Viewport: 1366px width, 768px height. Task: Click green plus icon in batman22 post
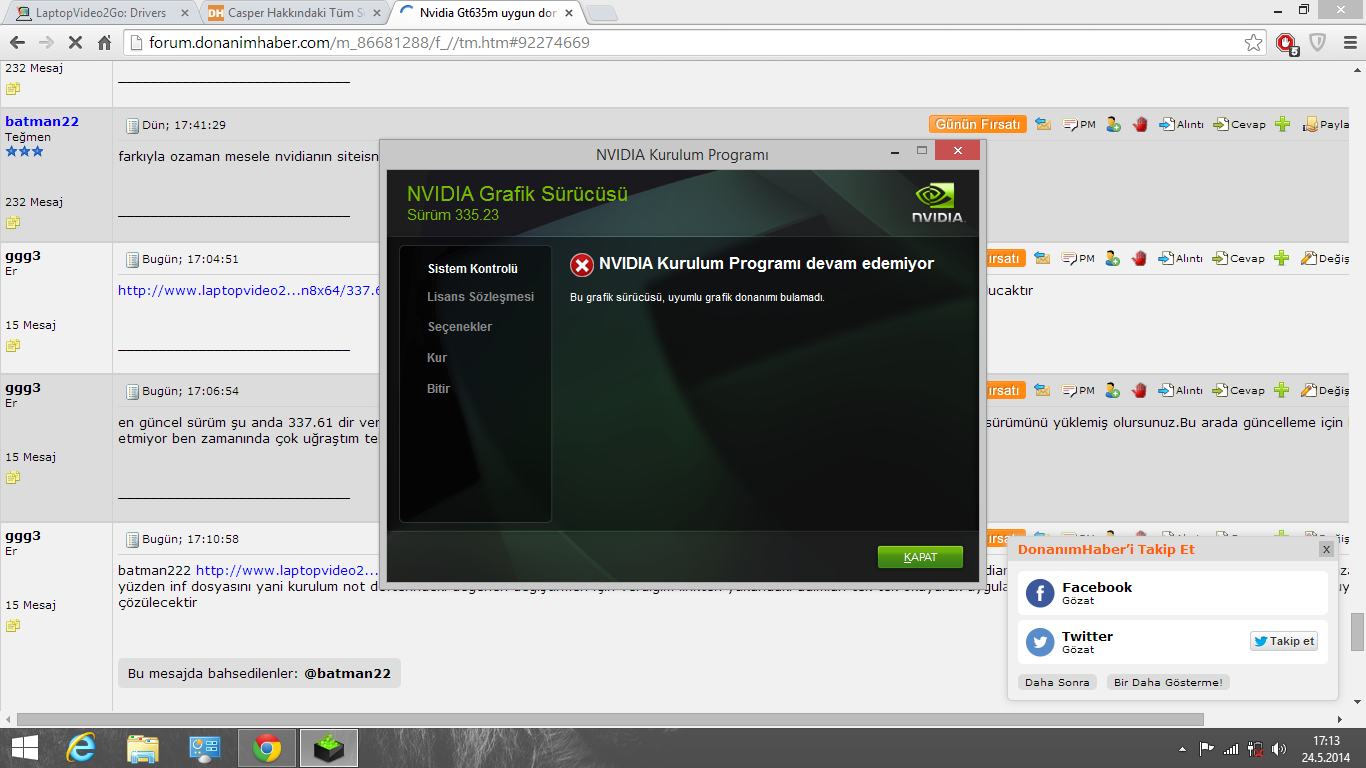[1283, 125]
